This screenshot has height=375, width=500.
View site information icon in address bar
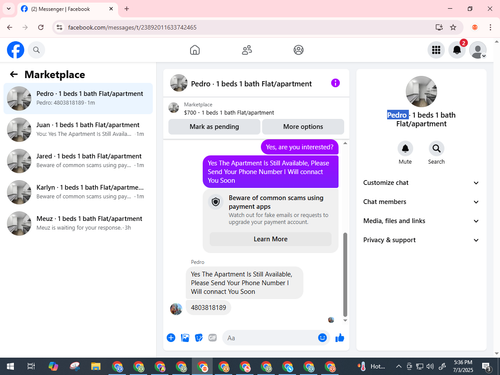pyautogui.click(x=59, y=27)
